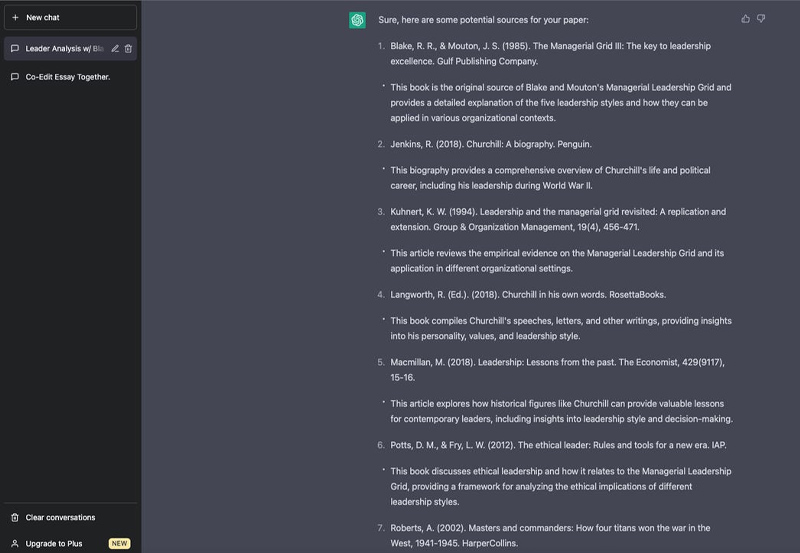The height and width of the screenshot is (553, 800).
Task: Click the Roberts Masters and commanders citation
Action: click(550, 536)
